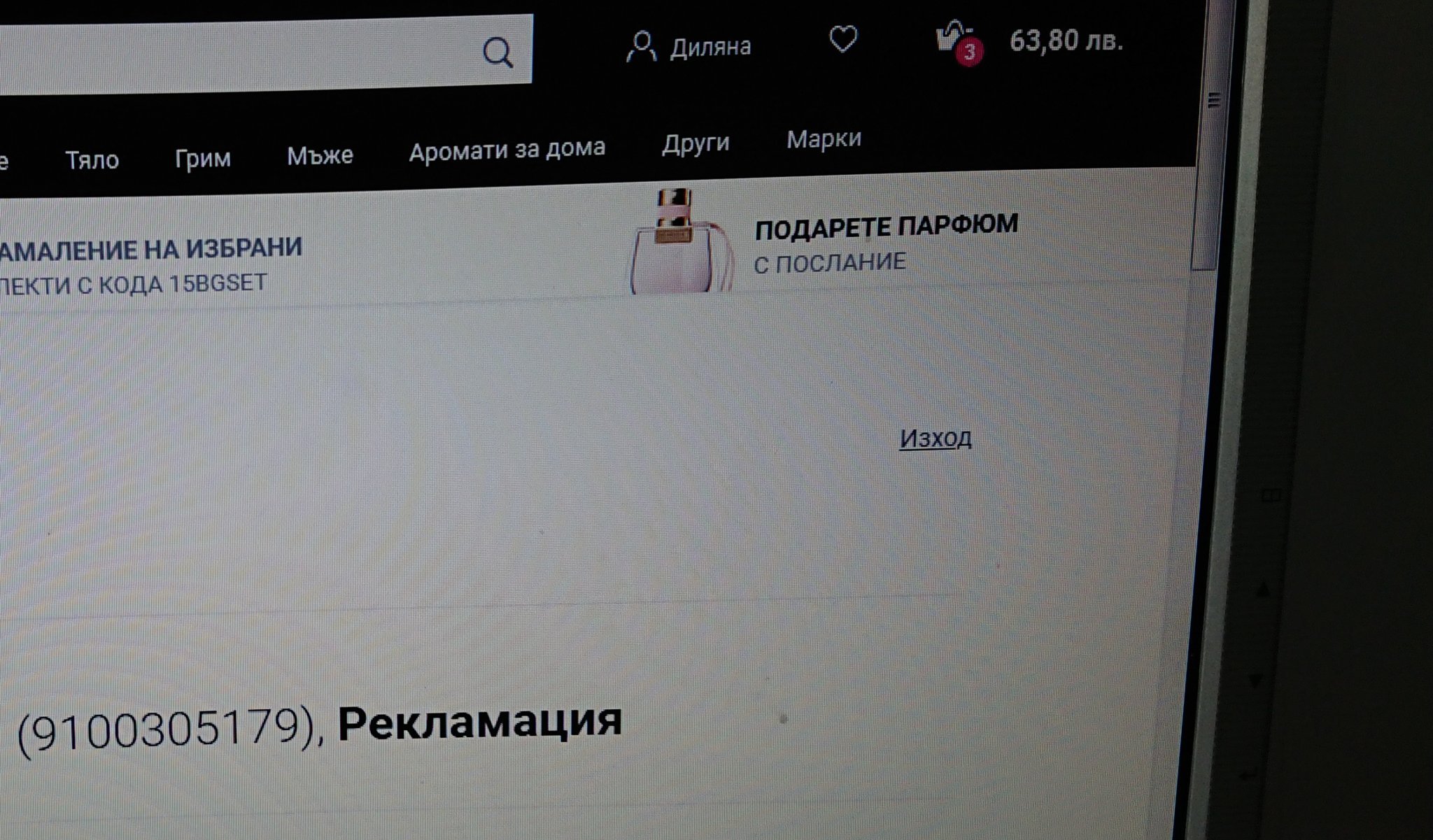Click the browser scrollbar grip at top
Viewport: 1433px width, 840px height.
coord(1215,100)
